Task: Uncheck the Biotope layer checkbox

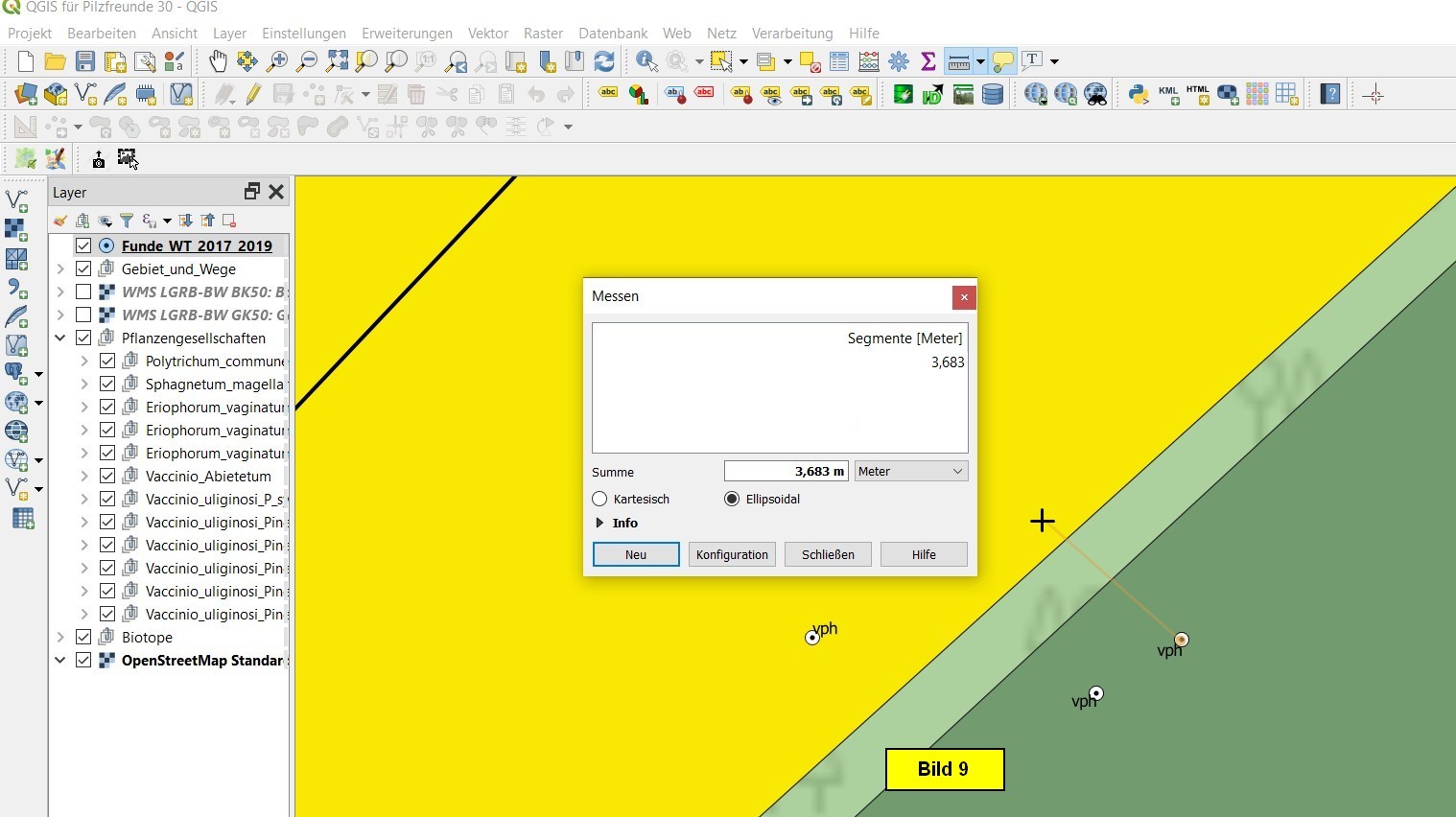Action: pyautogui.click(x=83, y=637)
